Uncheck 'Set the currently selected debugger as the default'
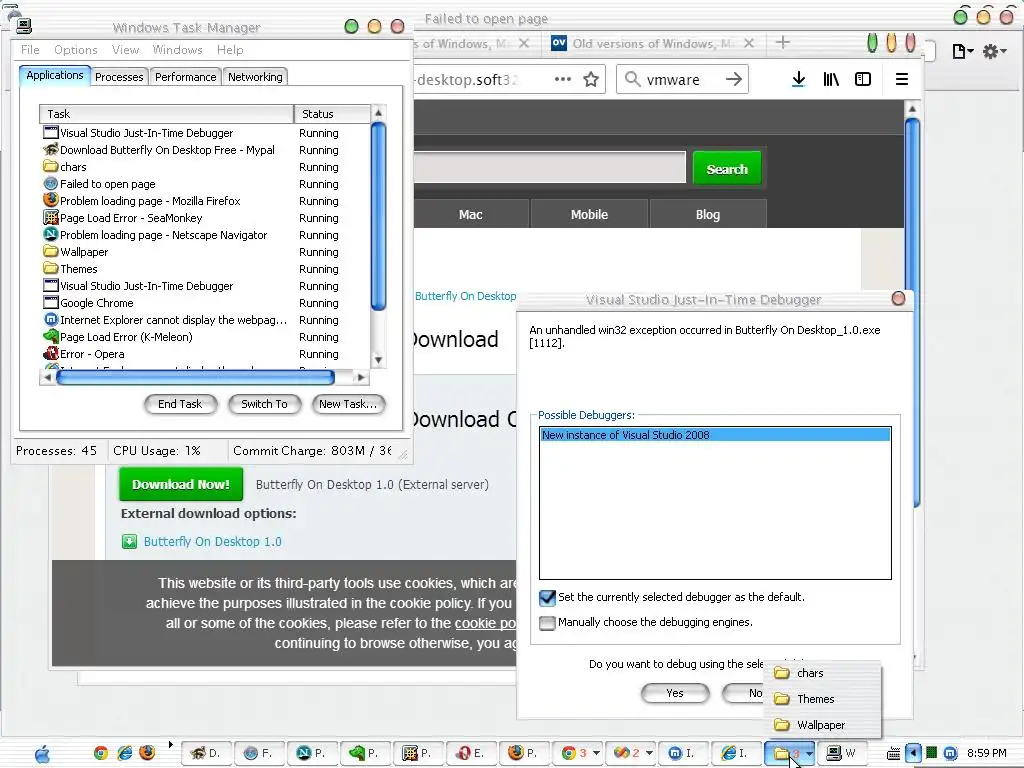Image resolution: width=1024 pixels, height=768 pixels. (547, 597)
